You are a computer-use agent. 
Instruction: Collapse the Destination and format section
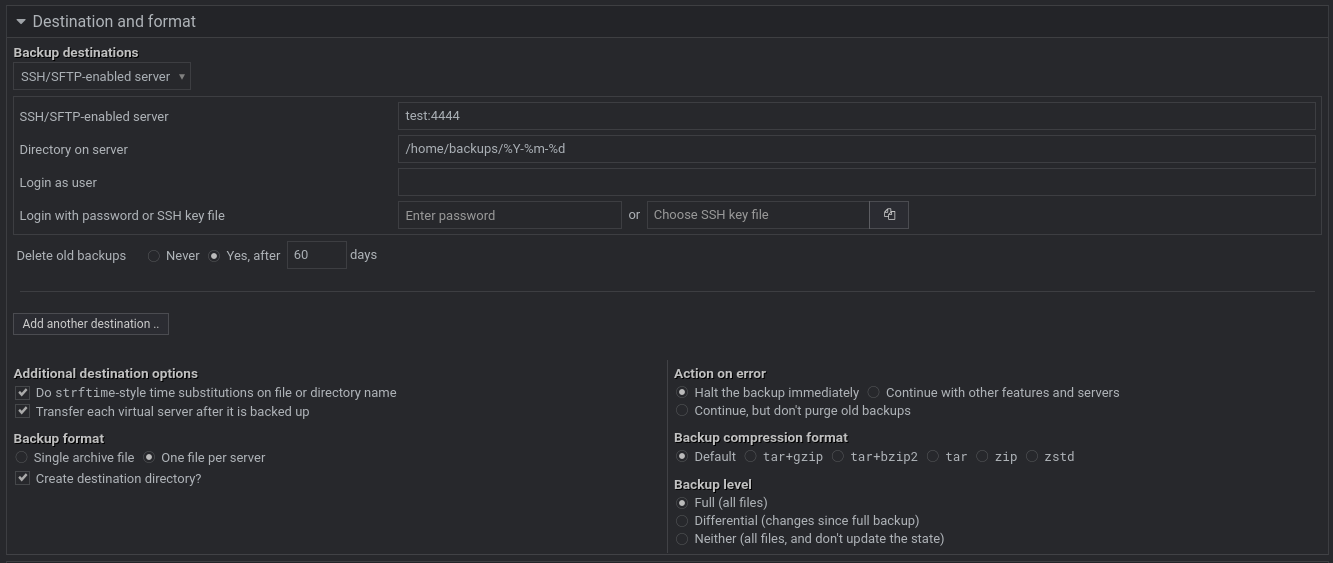tap(21, 21)
